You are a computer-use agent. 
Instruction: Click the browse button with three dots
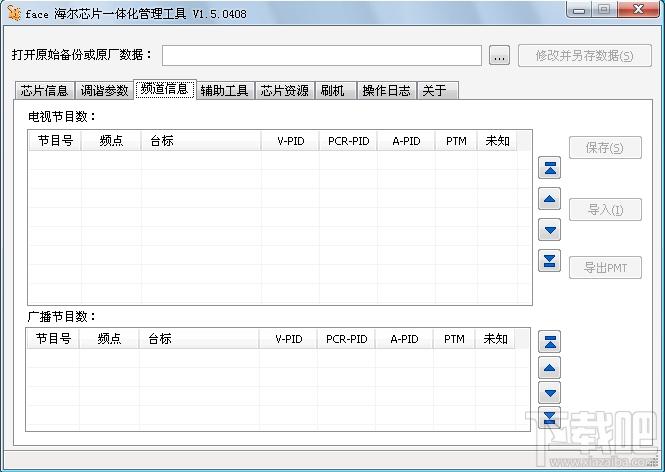point(499,55)
